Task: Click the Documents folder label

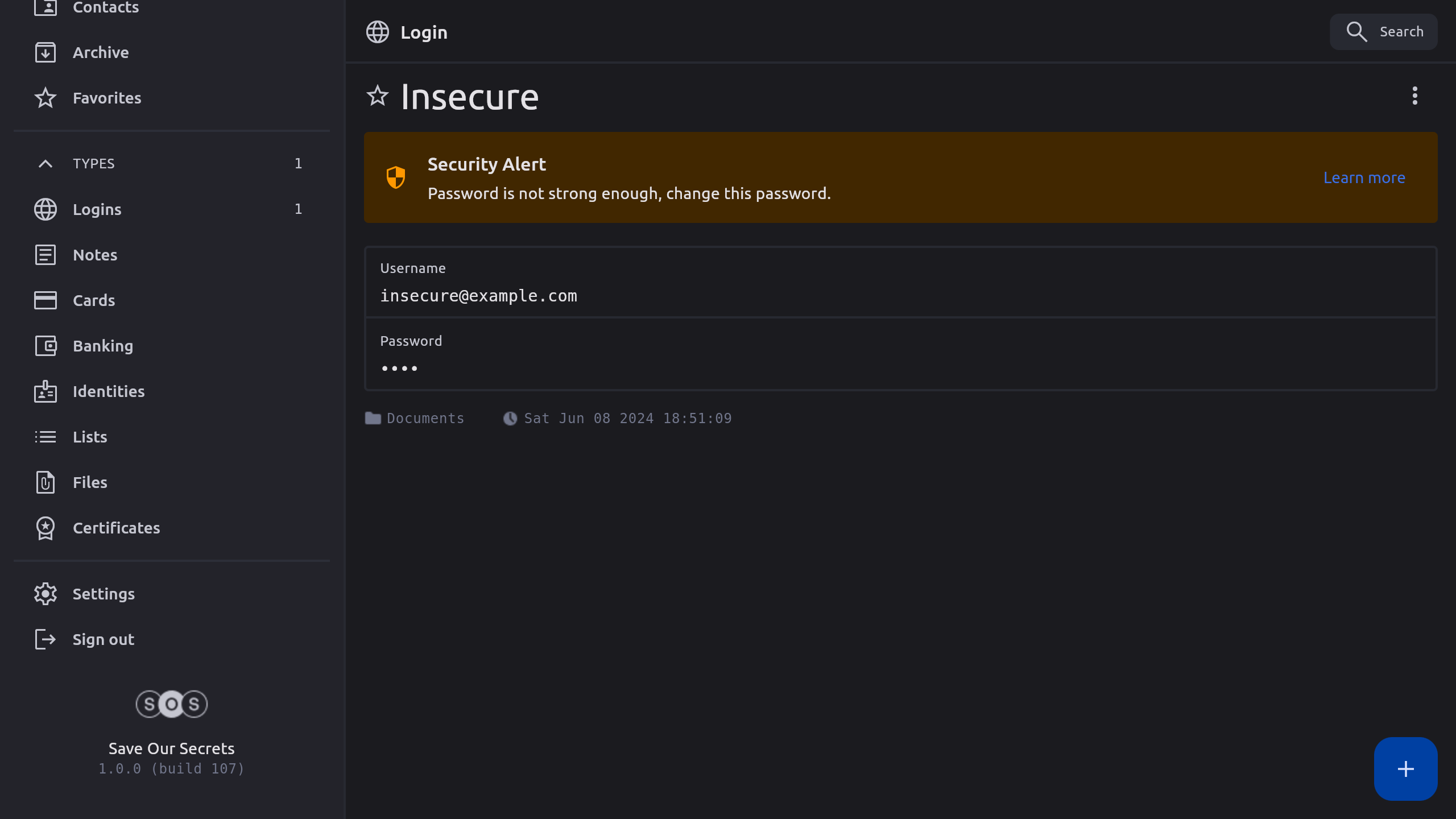Action: [425, 419]
